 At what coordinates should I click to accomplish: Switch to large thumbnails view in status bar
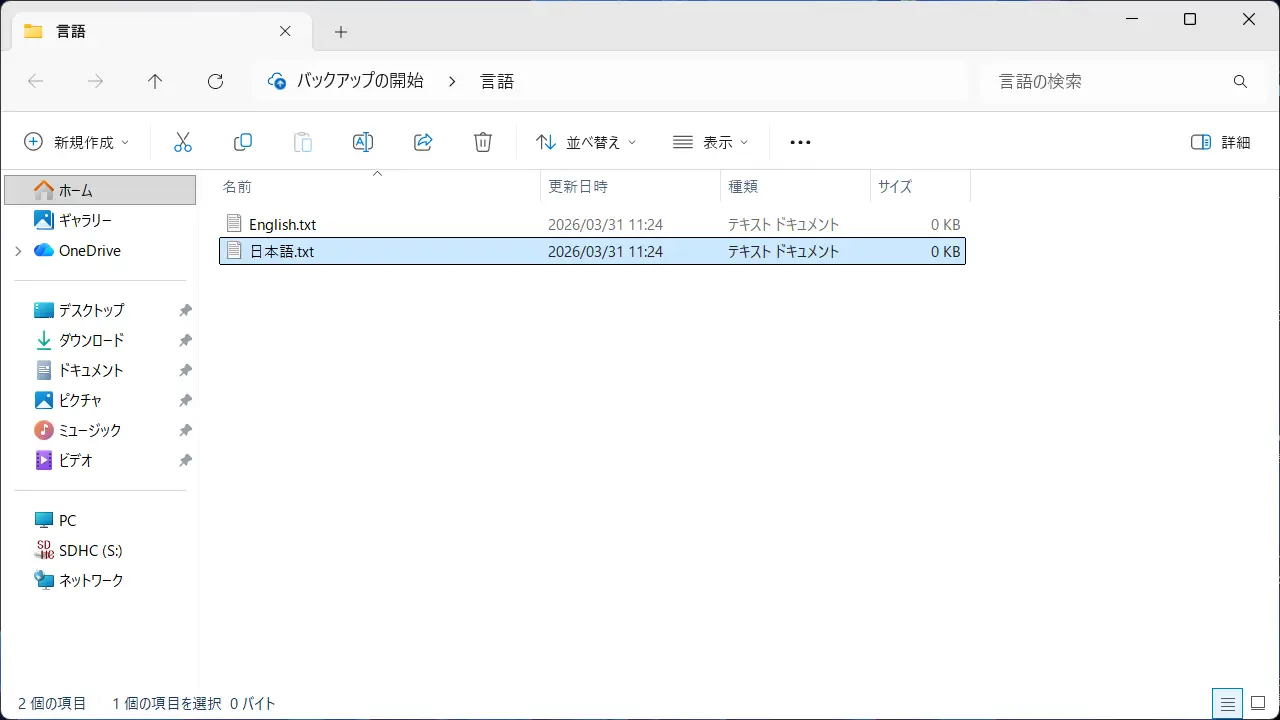1258,703
